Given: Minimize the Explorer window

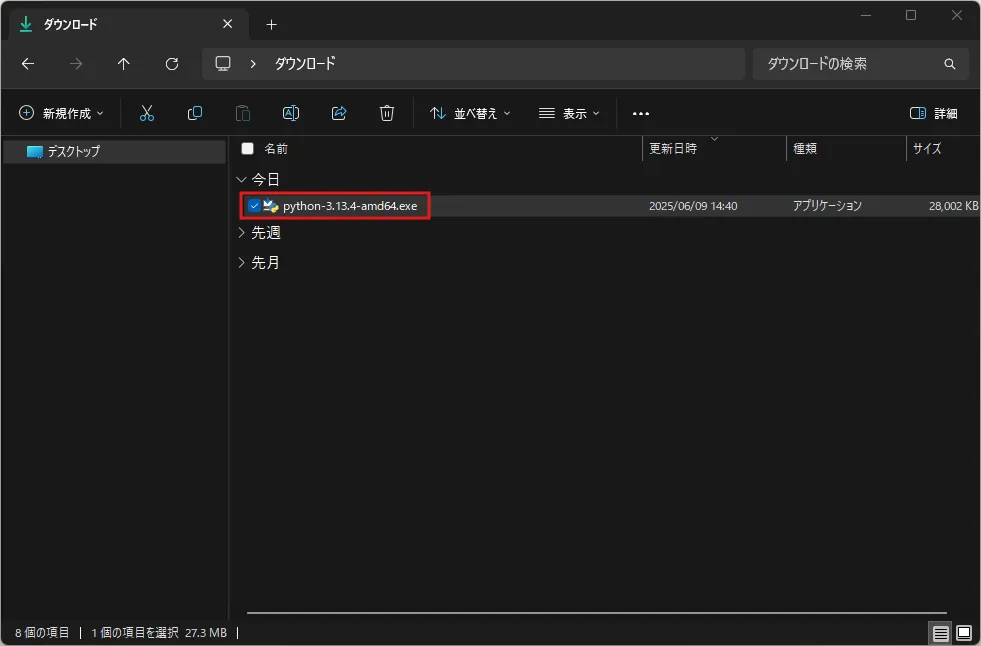Looking at the screenshot, I should coord(866,15).
